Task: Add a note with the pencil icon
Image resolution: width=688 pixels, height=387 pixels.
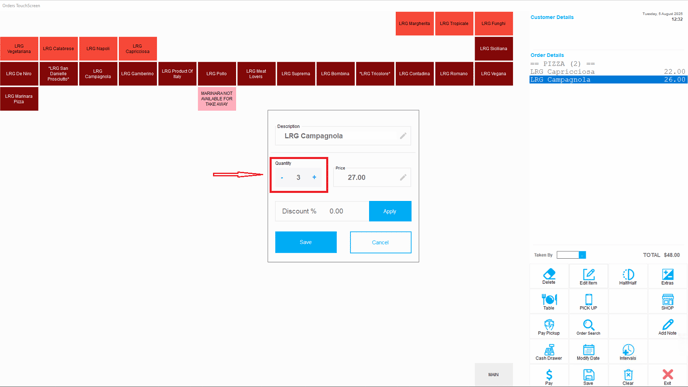Action: (667, 326)
